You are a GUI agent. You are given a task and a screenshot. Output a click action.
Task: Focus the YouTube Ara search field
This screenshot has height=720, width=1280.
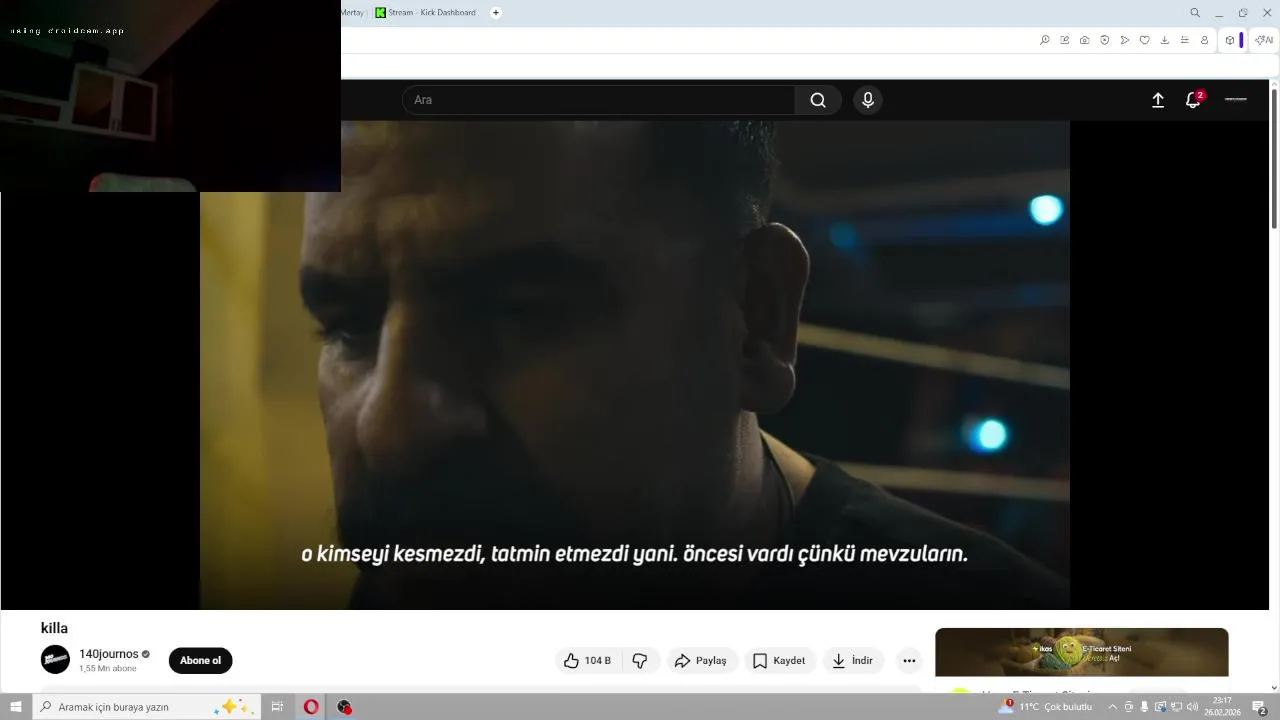598,100
